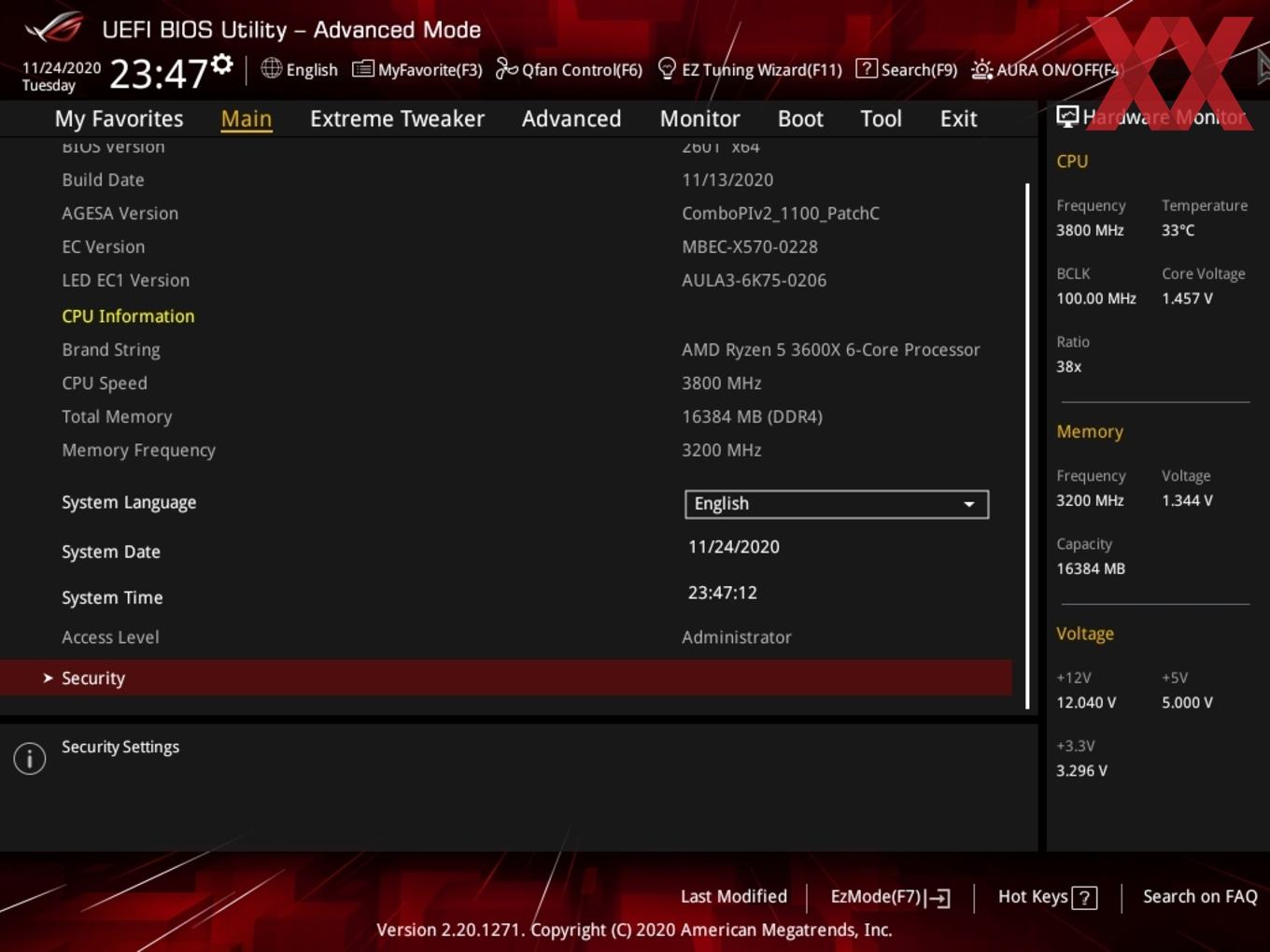The width and height of the screenshot is (1270, 952).
Task: Click the globe language icon
Action: pyautogui.click(x=271, y=68)
